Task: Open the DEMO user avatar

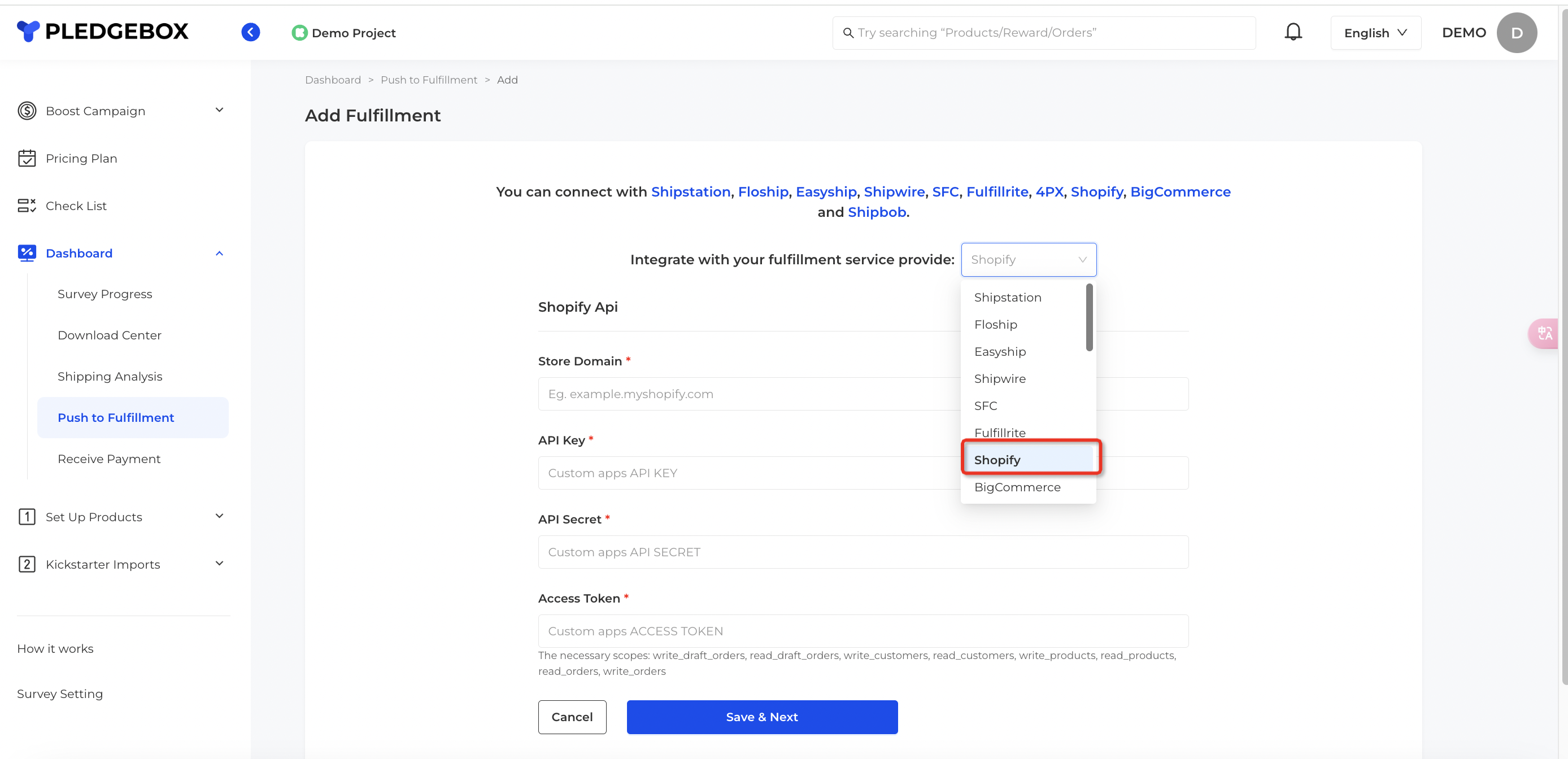Action: tap(1516, 33)
